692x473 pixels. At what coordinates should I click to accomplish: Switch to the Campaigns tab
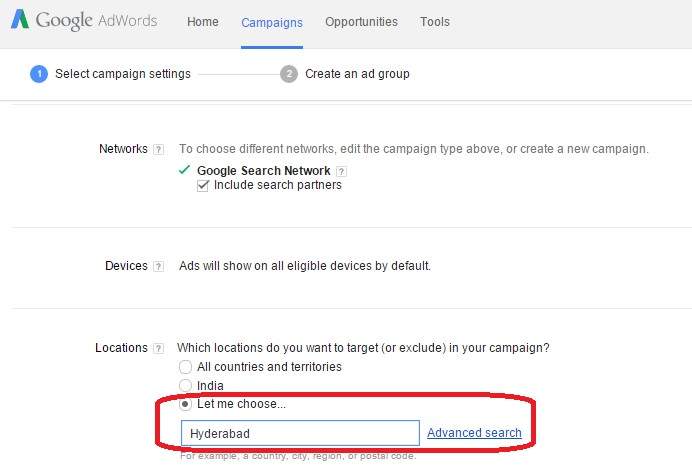coord(272,22)
